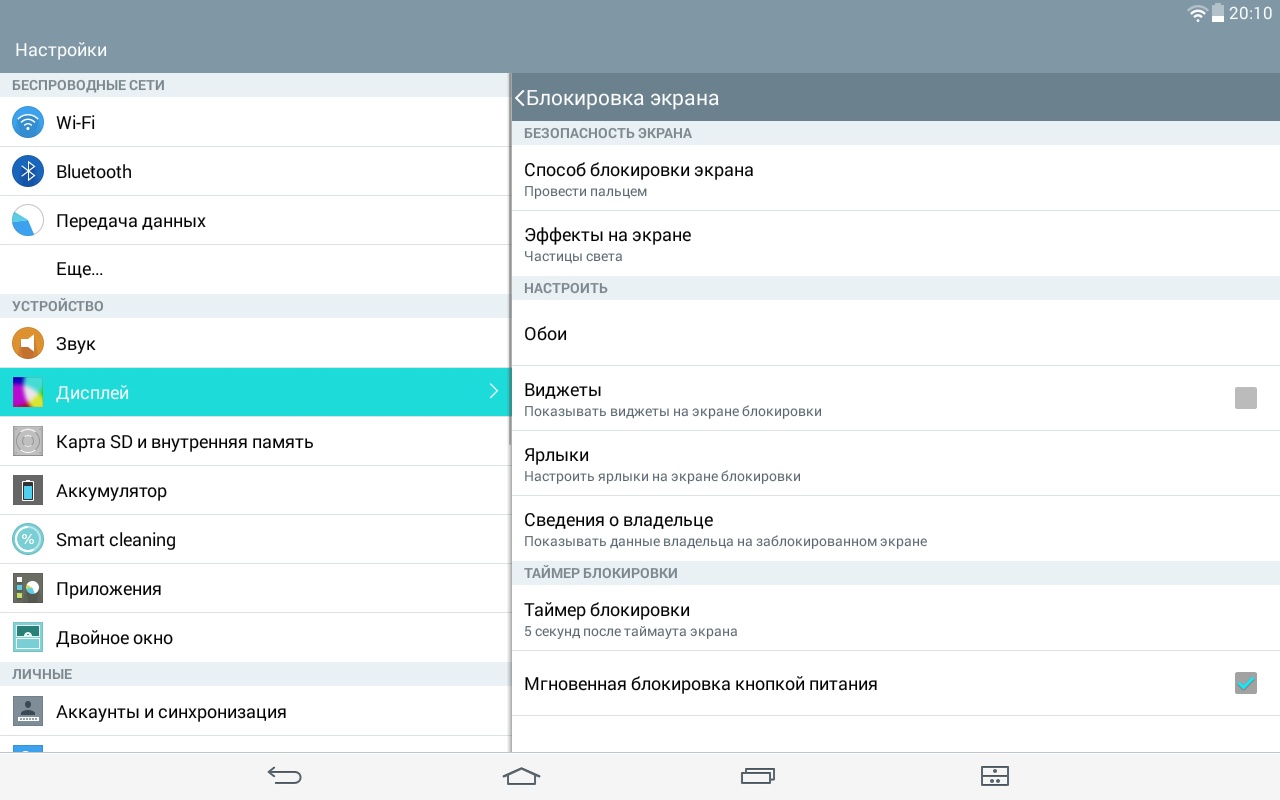Expand the Дисплей row arrow

point(493,392)
